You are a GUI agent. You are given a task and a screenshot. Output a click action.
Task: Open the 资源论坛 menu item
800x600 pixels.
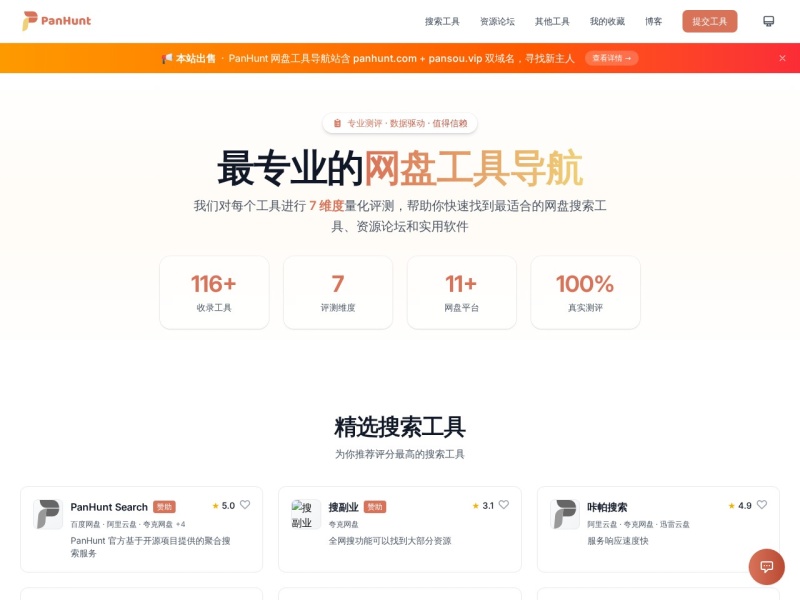tap(497, 21)
